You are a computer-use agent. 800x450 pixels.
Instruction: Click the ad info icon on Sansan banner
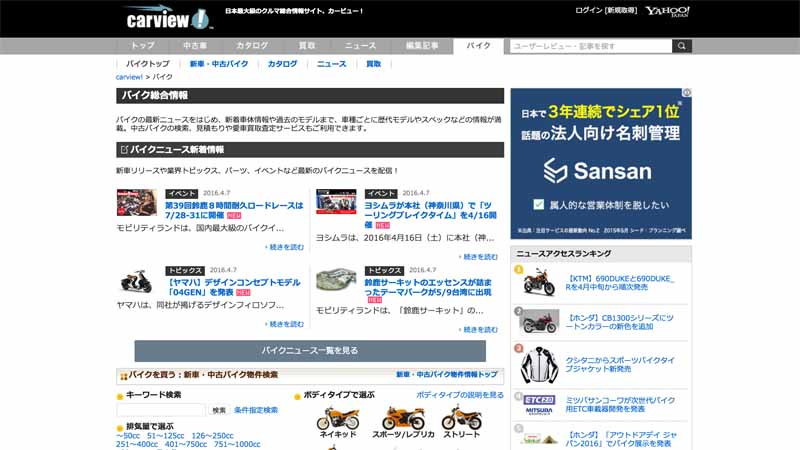[x=687, y=92]
